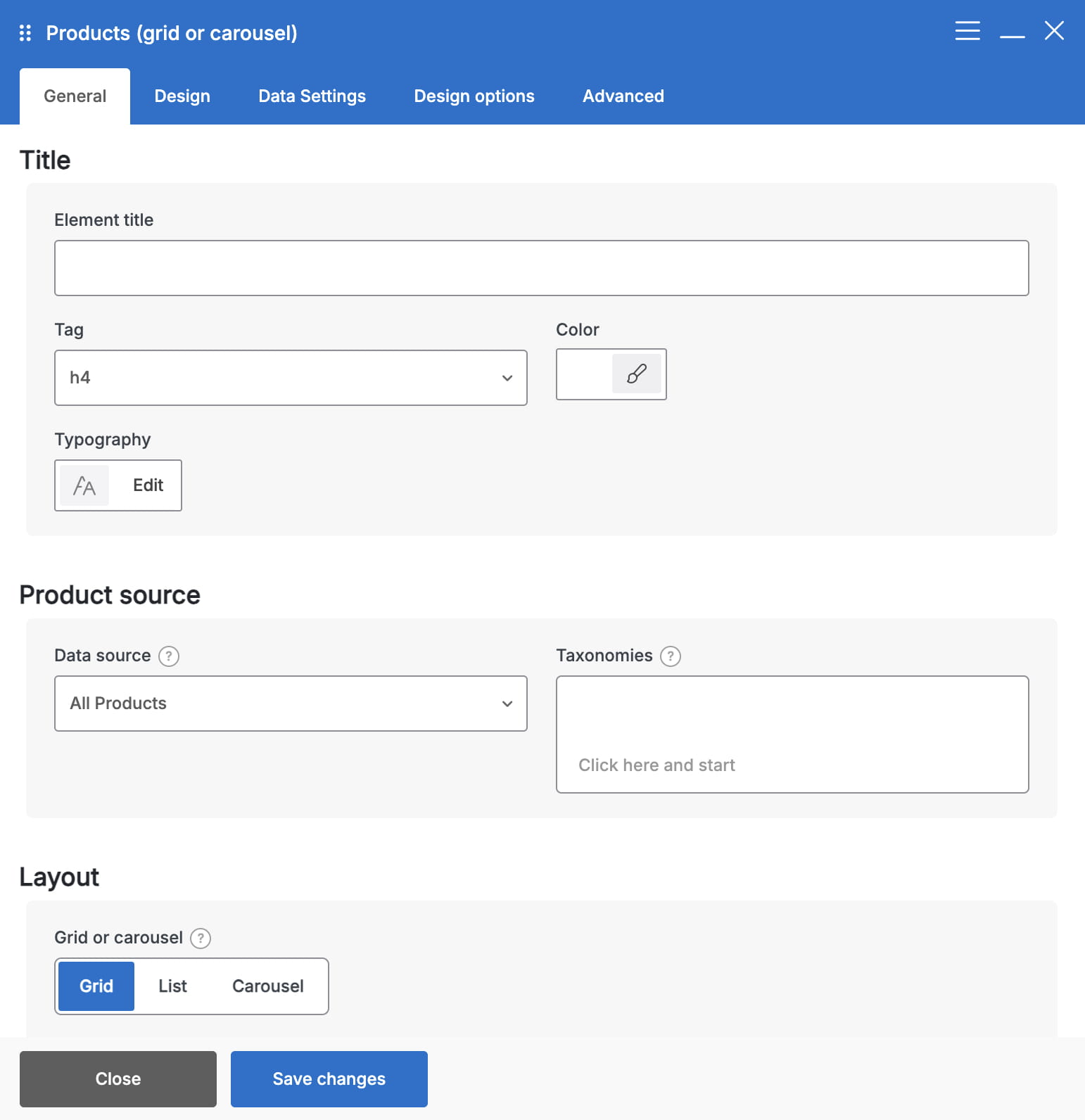
Task: Show help for Taxonomies
Action: tap(671, 656)
